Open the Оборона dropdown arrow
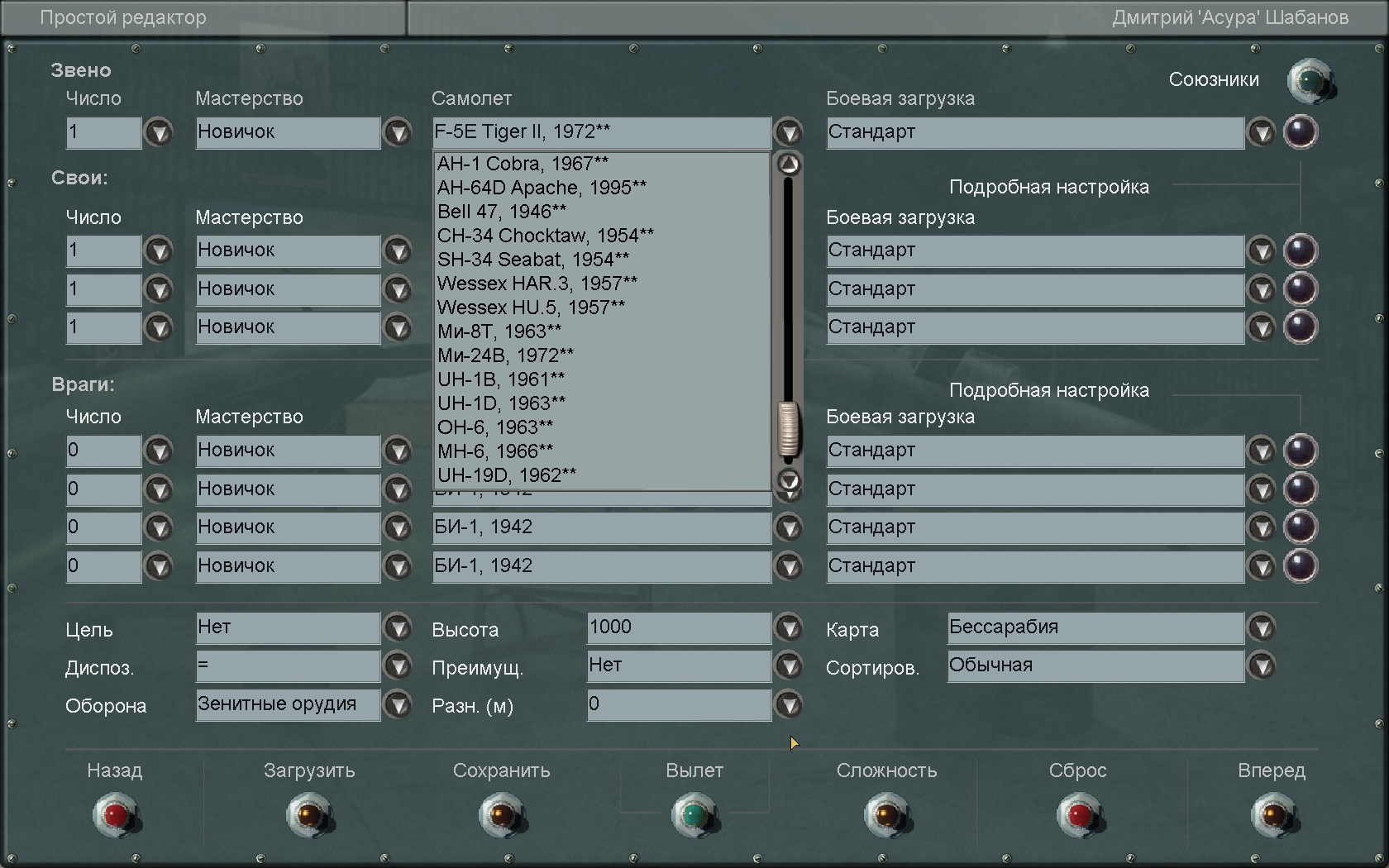Image resolution: width=1389 pixels, height=868 pixels. click(x=398, y=704)
